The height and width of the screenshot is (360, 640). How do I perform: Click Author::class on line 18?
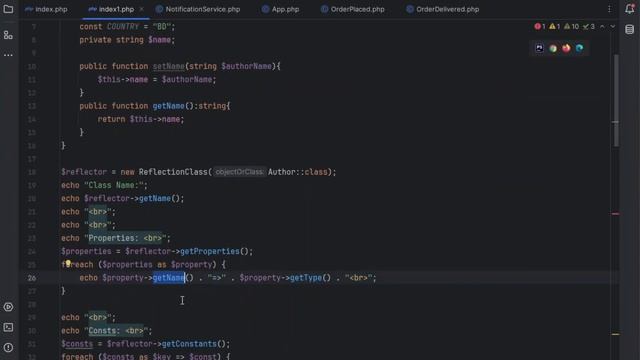point(298,172)
